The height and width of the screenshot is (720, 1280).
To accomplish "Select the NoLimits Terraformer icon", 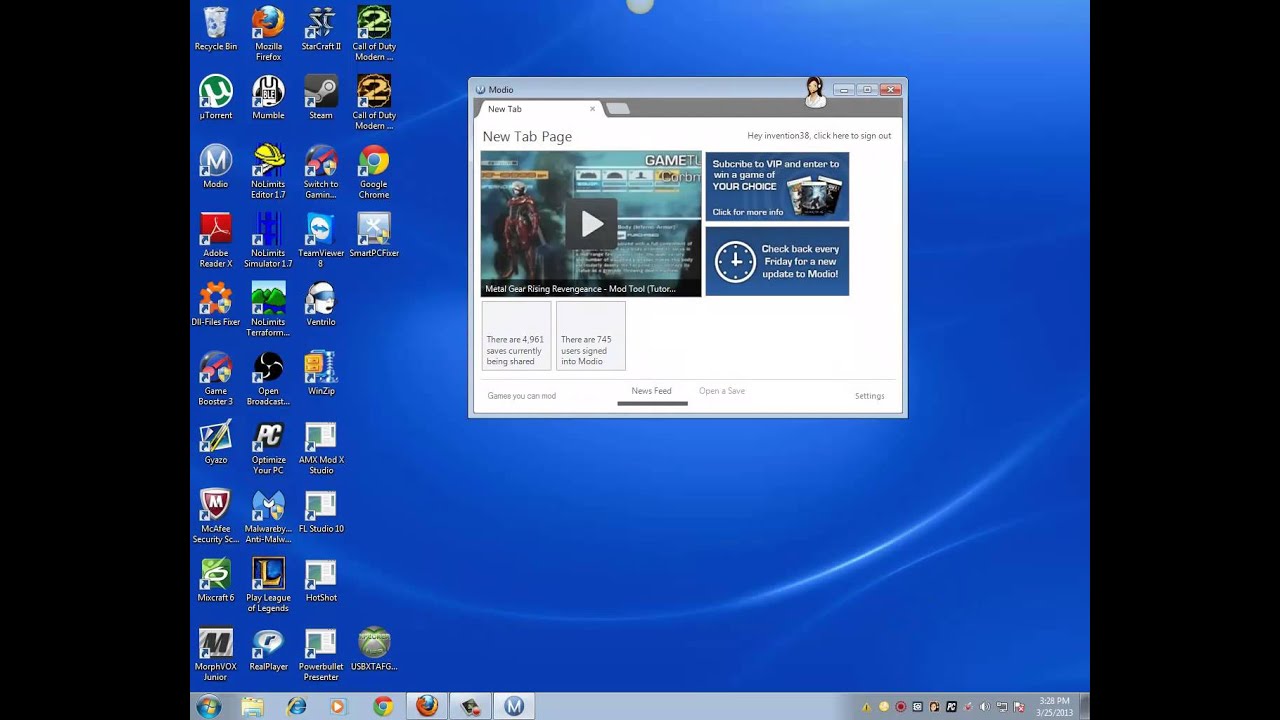I will point(268,310).
